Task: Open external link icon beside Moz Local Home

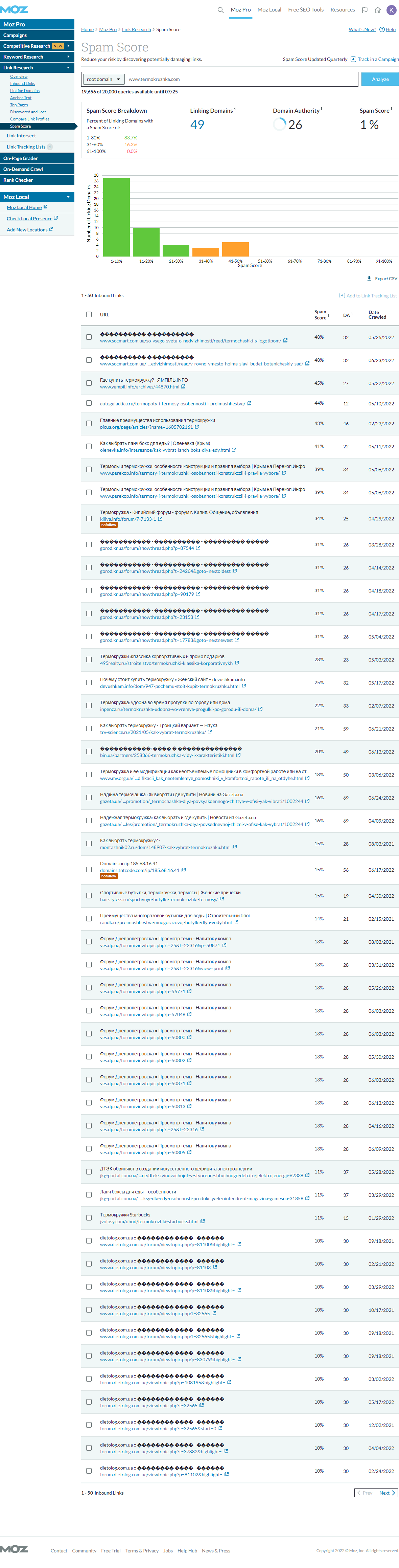Action: point(46,207)
